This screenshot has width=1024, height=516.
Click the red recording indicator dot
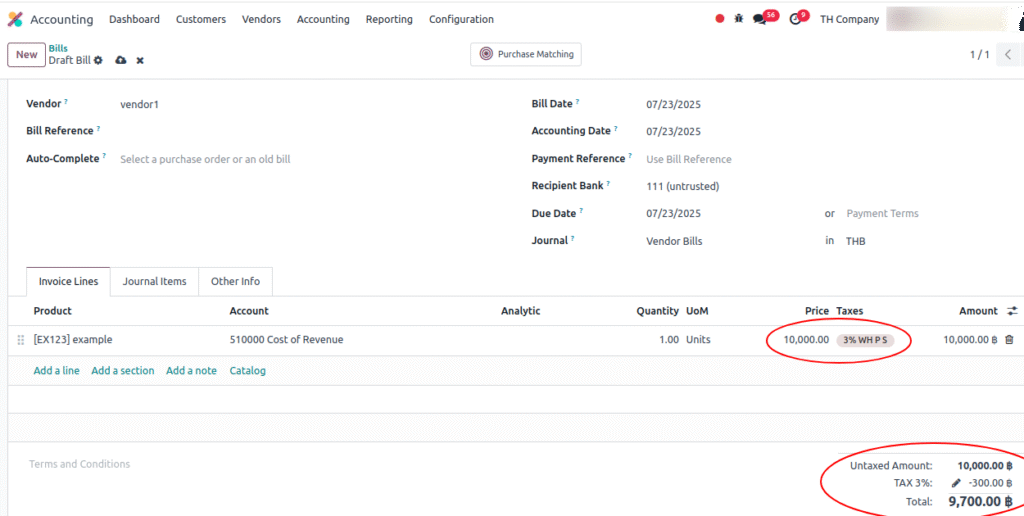pyautogui.click(x=720, y=19)
